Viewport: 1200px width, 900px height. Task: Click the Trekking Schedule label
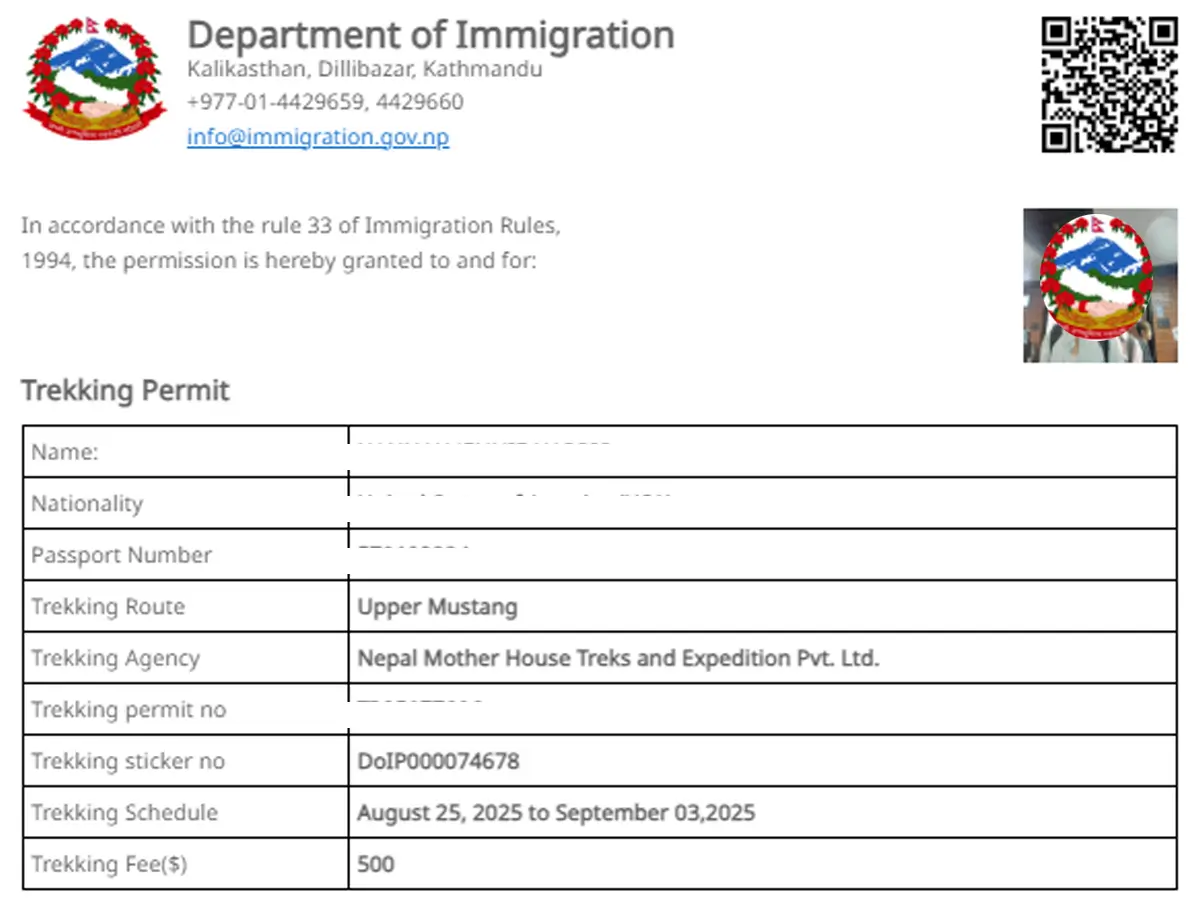(x=124, y=813)
